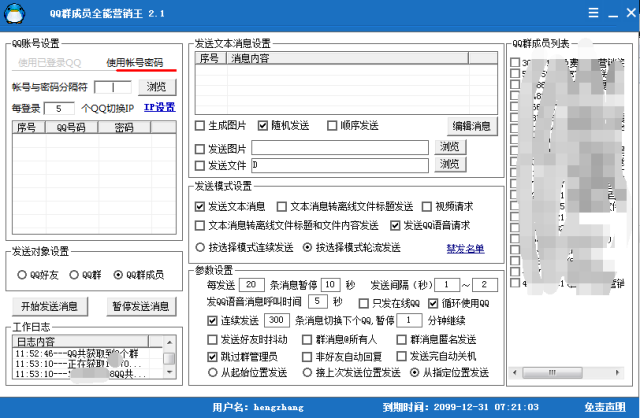Select the QQ群成员 radio button
This screenshot has width=640, height=418.
(x=118, y=275)
